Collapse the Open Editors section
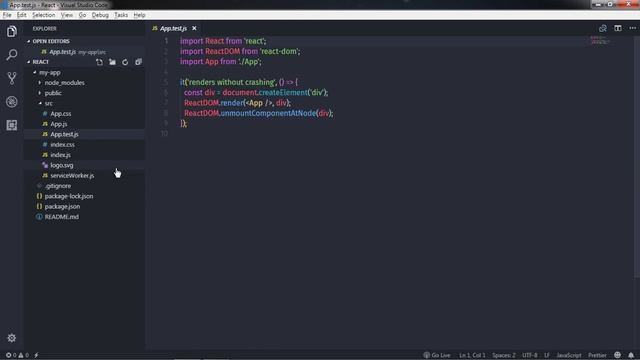This screenshot has height=360, width=640. click(51, 41)
